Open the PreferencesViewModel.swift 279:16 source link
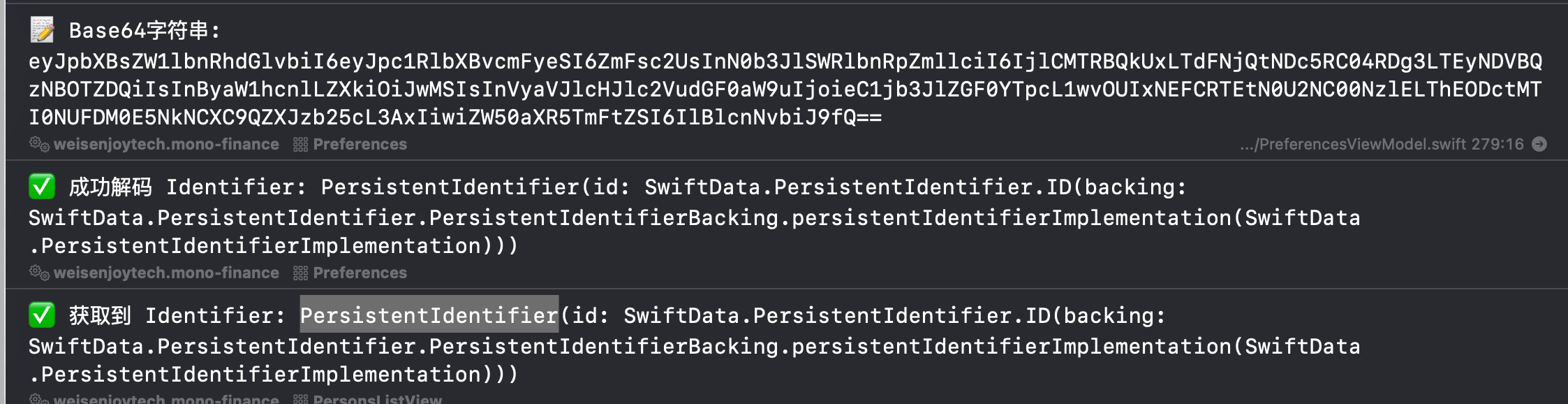Screen dimensions: 1568x404 point(1381,144)
